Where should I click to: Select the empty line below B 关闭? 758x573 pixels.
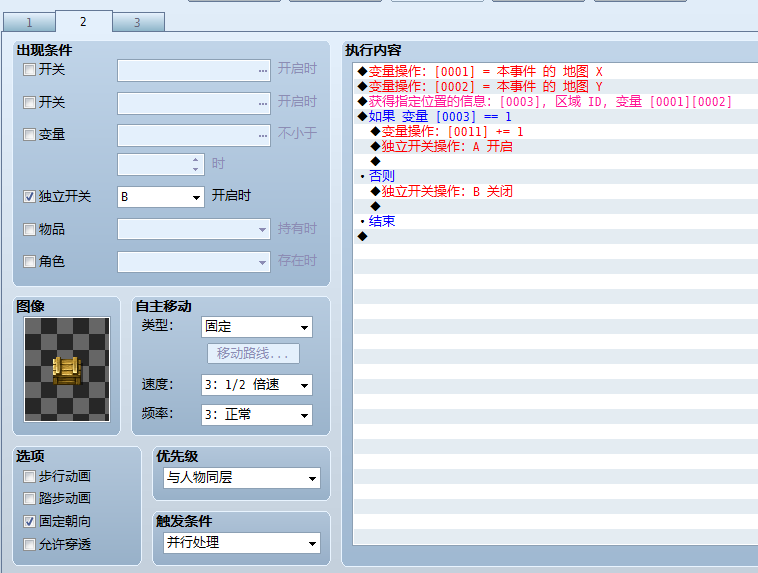coord(555,206)
